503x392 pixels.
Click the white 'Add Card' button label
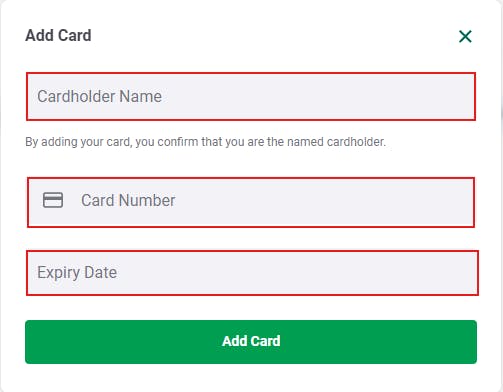point(251,341)
